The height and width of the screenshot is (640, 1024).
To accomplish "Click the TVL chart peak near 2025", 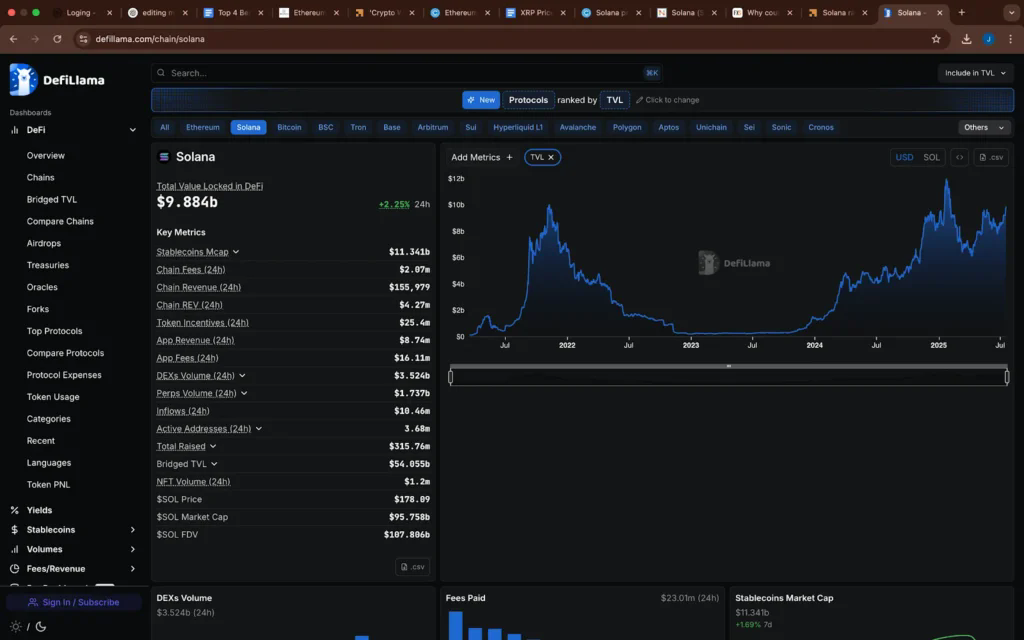I will point(946,181).
